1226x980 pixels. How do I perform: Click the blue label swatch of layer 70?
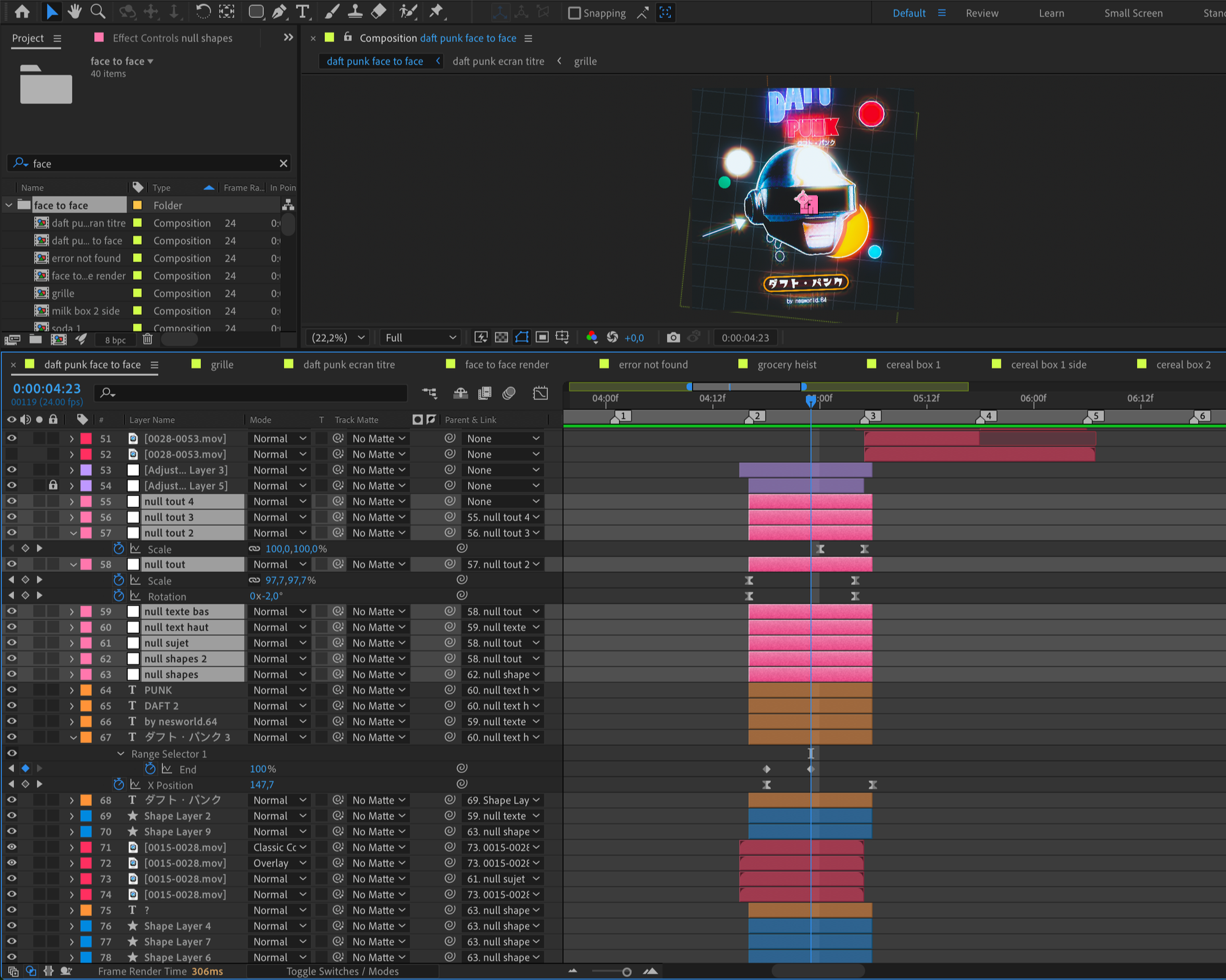86,832
